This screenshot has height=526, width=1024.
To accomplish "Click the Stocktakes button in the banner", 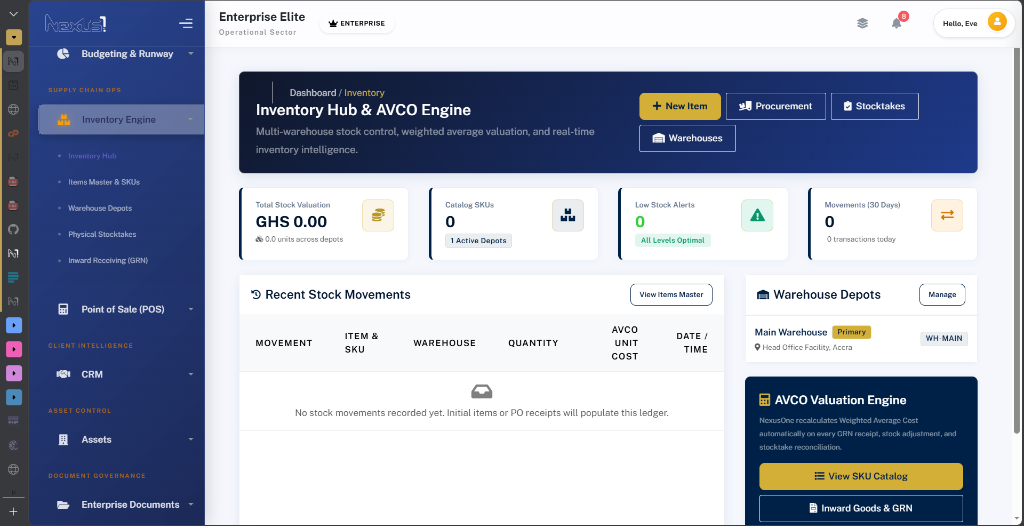I will click(874, 106).
